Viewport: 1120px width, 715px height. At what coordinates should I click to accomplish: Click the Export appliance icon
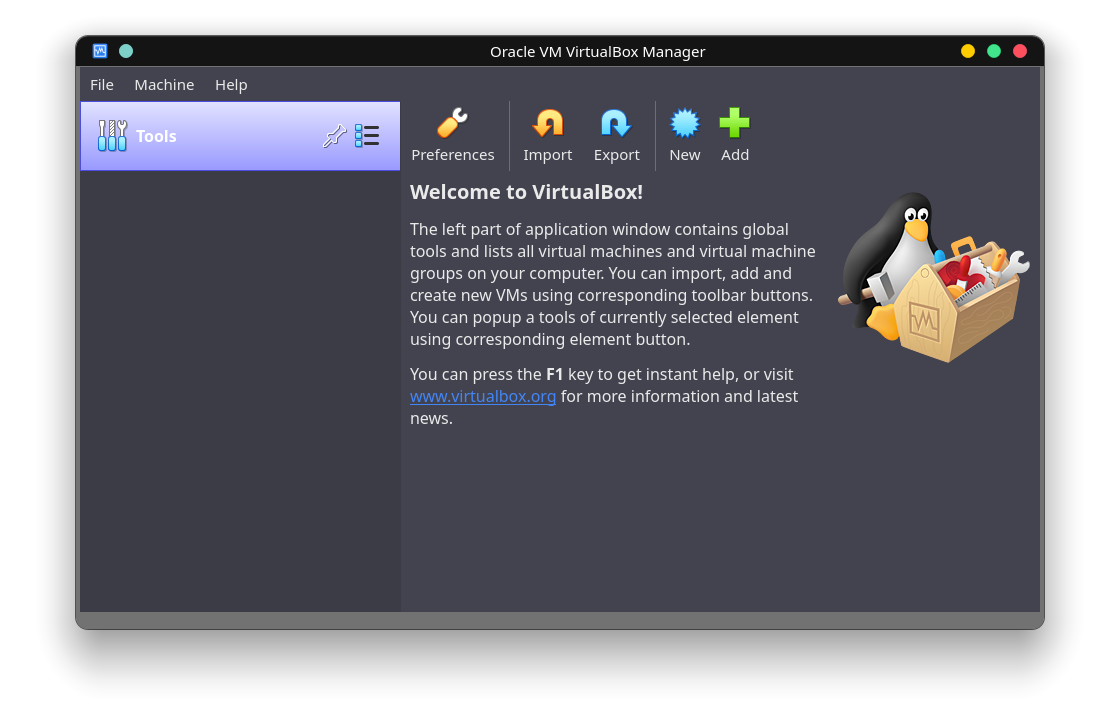coord(616,123)
